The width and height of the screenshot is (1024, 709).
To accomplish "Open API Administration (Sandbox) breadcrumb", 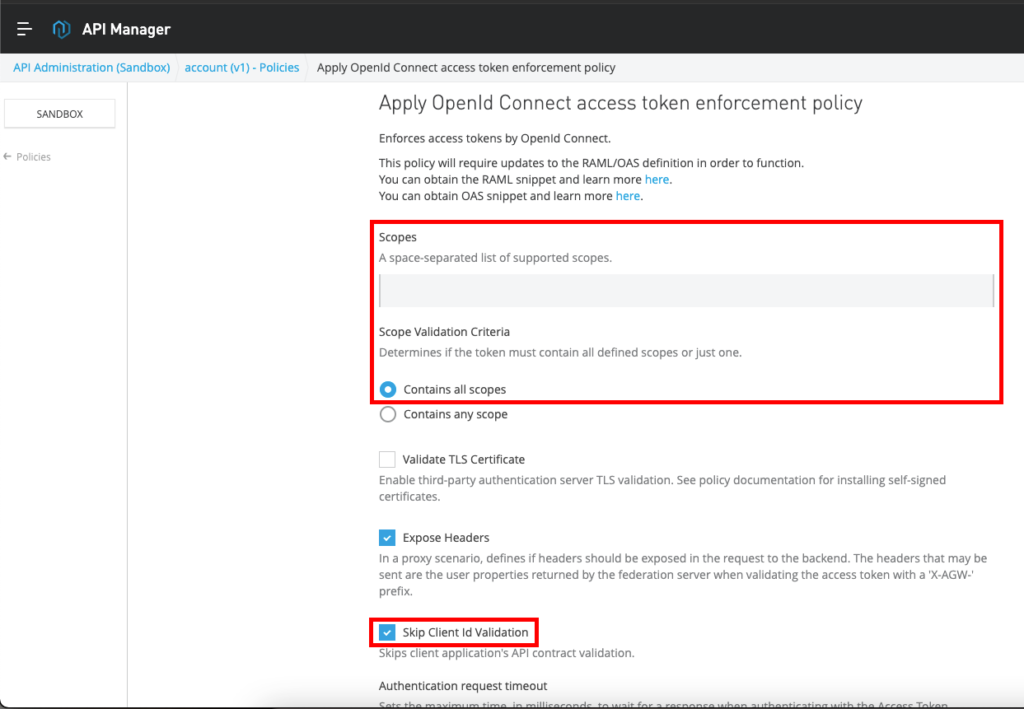I will click(x=92, y=68).
